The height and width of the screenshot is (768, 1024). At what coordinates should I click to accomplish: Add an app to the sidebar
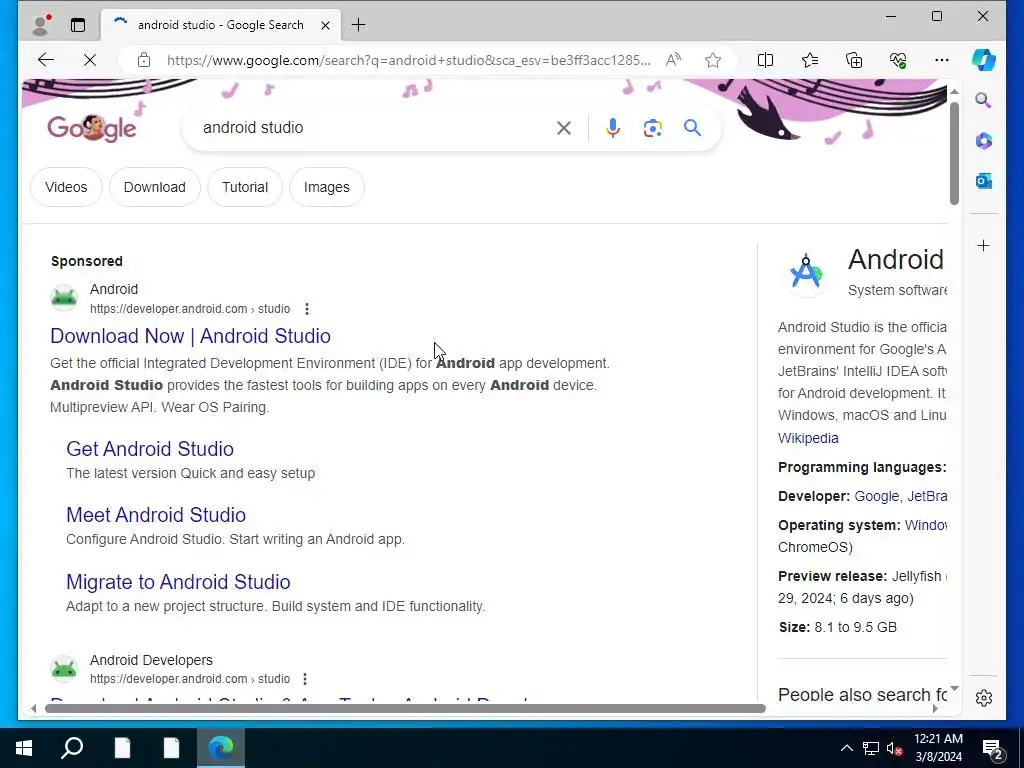(984, 246)
